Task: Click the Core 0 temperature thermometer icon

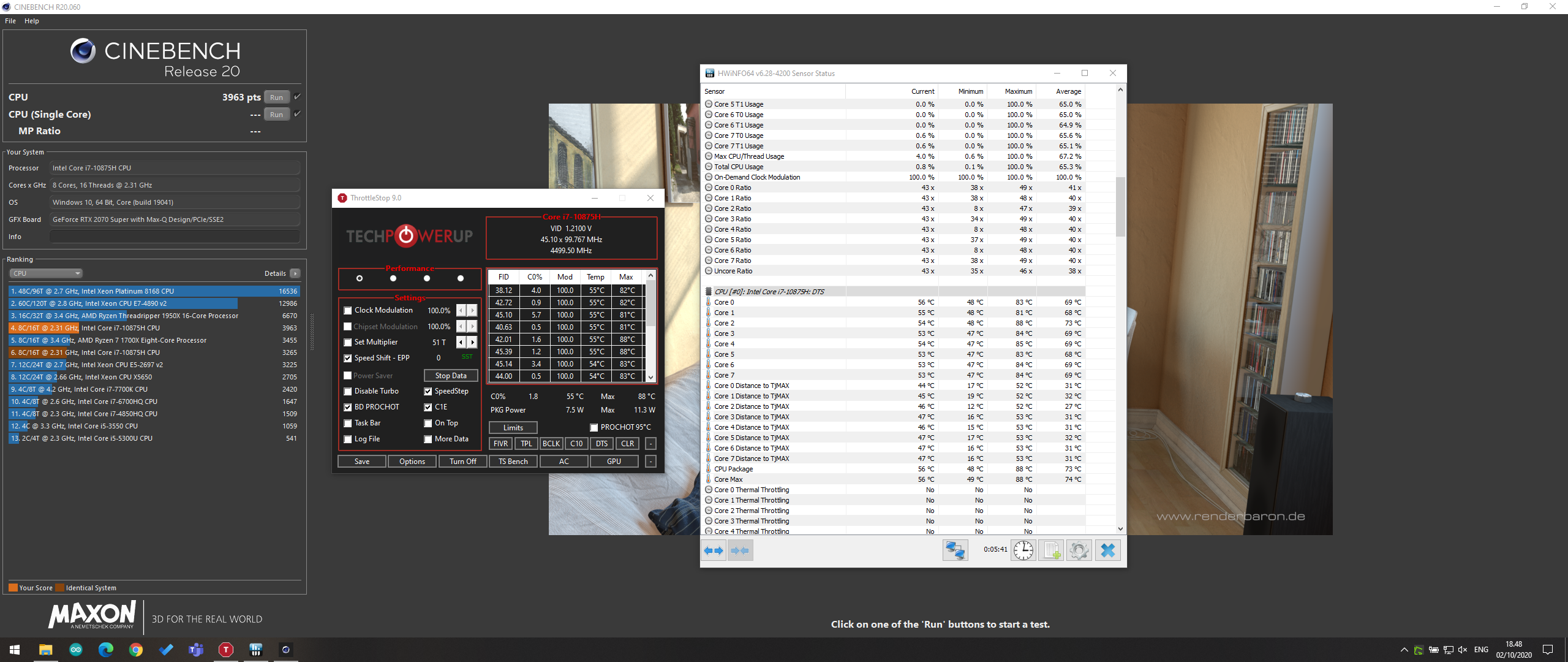Action: (x=709, y=302)
